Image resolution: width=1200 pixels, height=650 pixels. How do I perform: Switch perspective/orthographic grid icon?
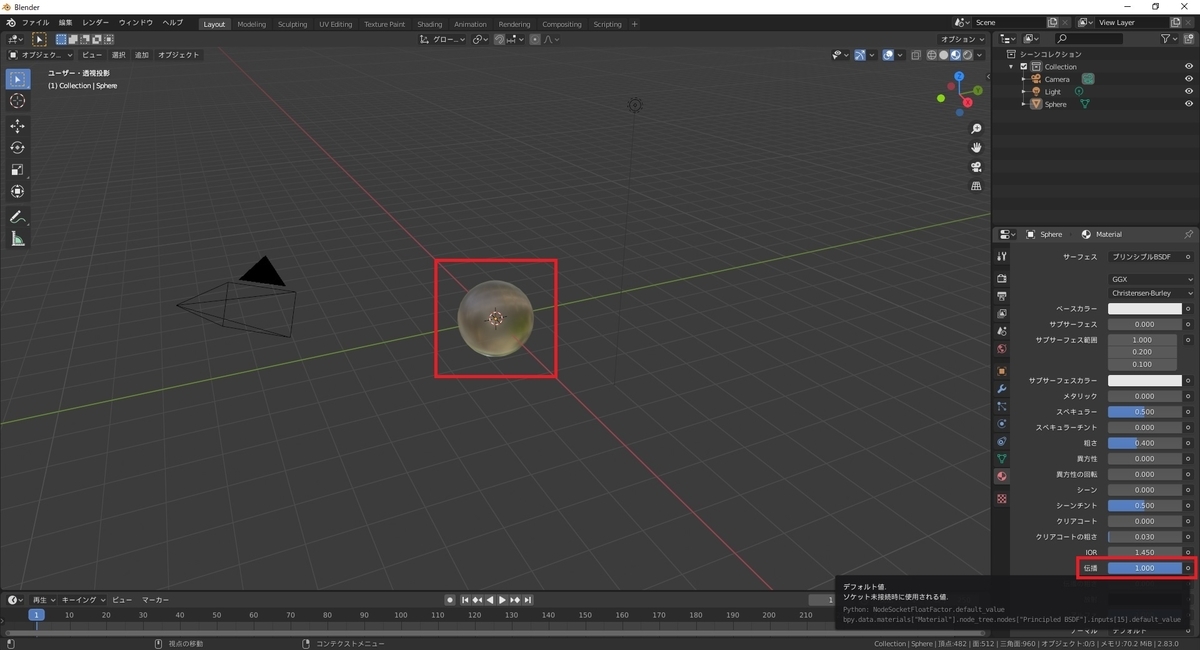pos(977,186)
